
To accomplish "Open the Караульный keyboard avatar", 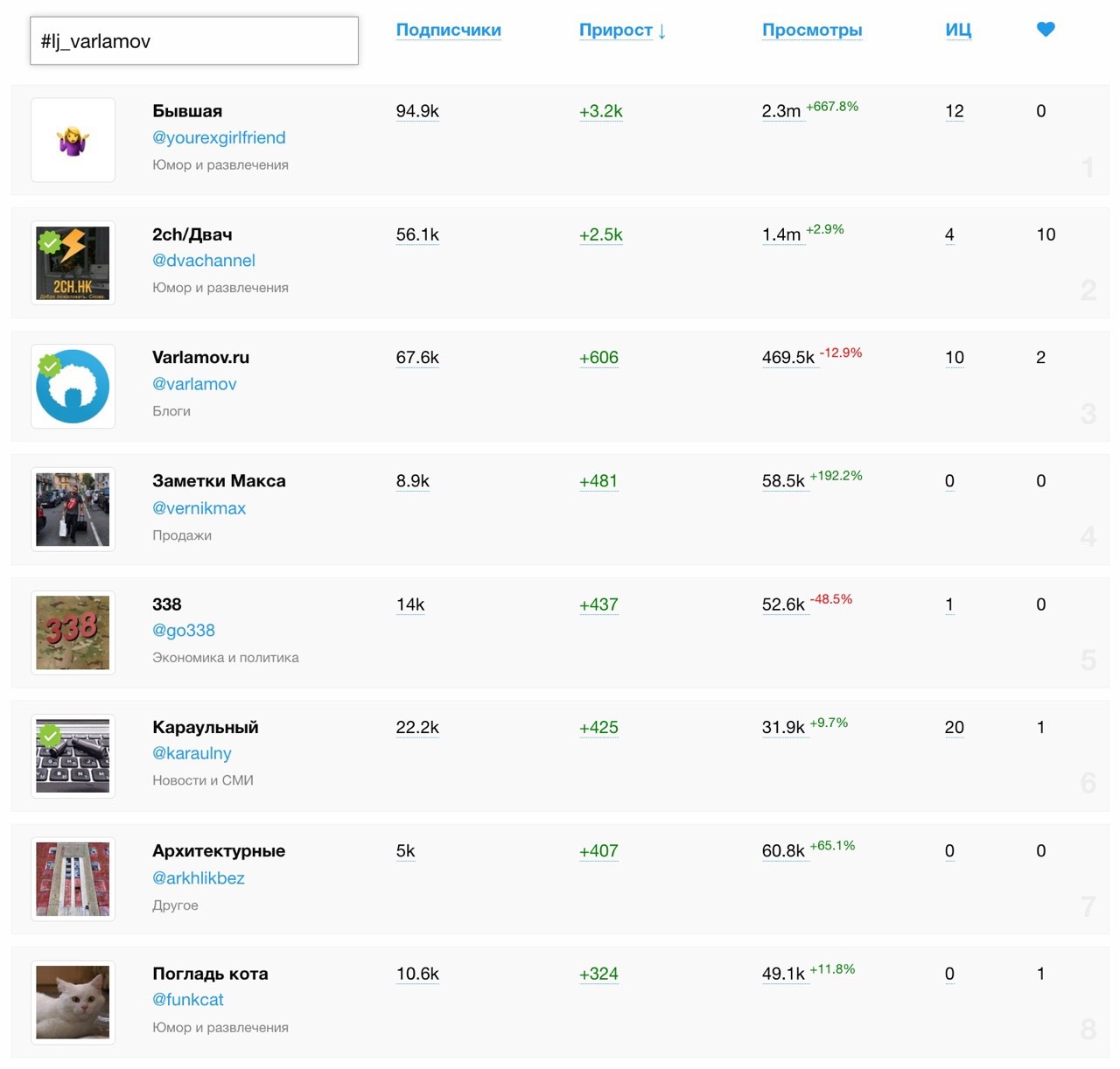I will point(73,756).
